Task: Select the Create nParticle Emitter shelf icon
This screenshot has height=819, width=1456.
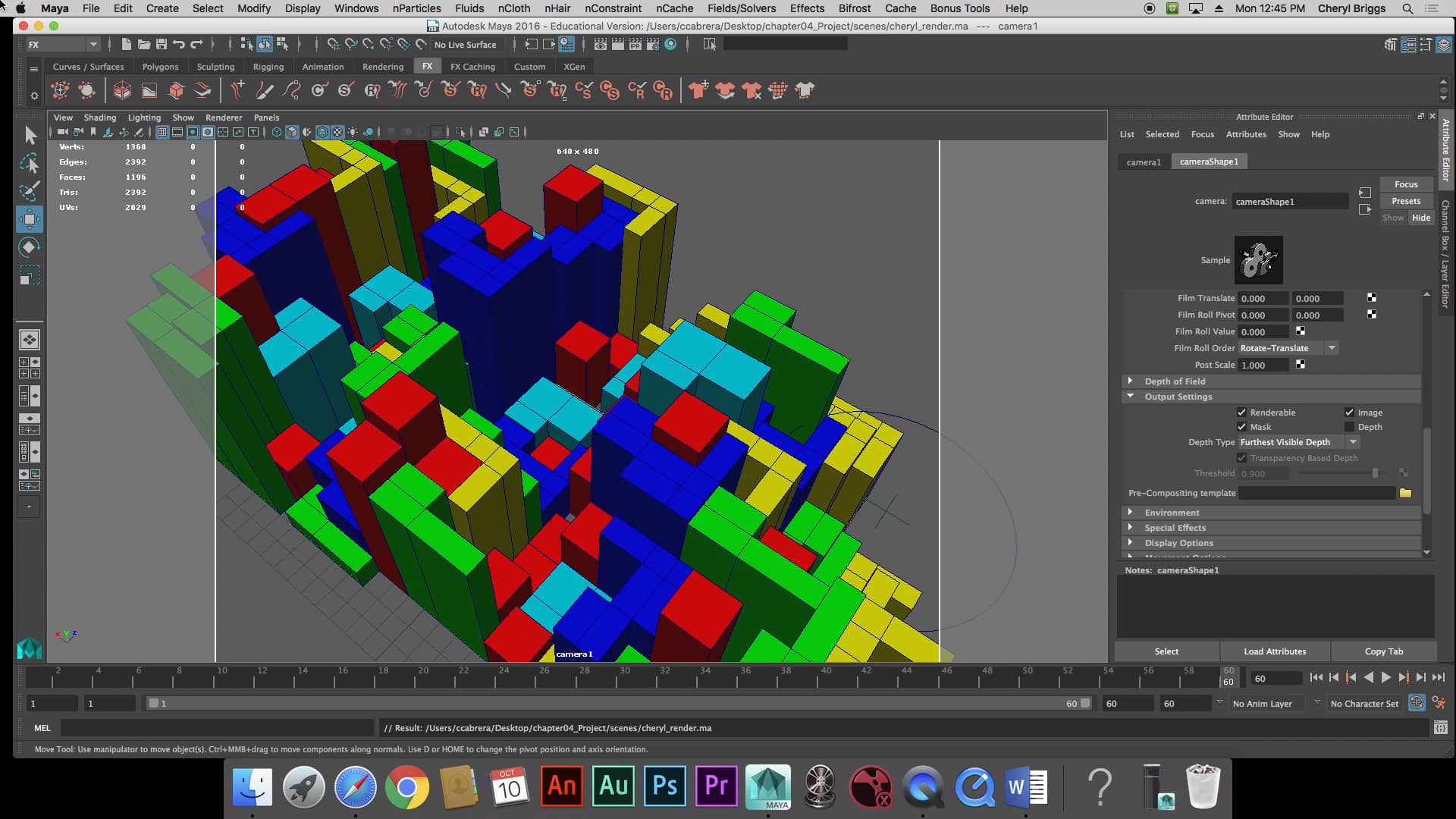Action: (60, 90)
